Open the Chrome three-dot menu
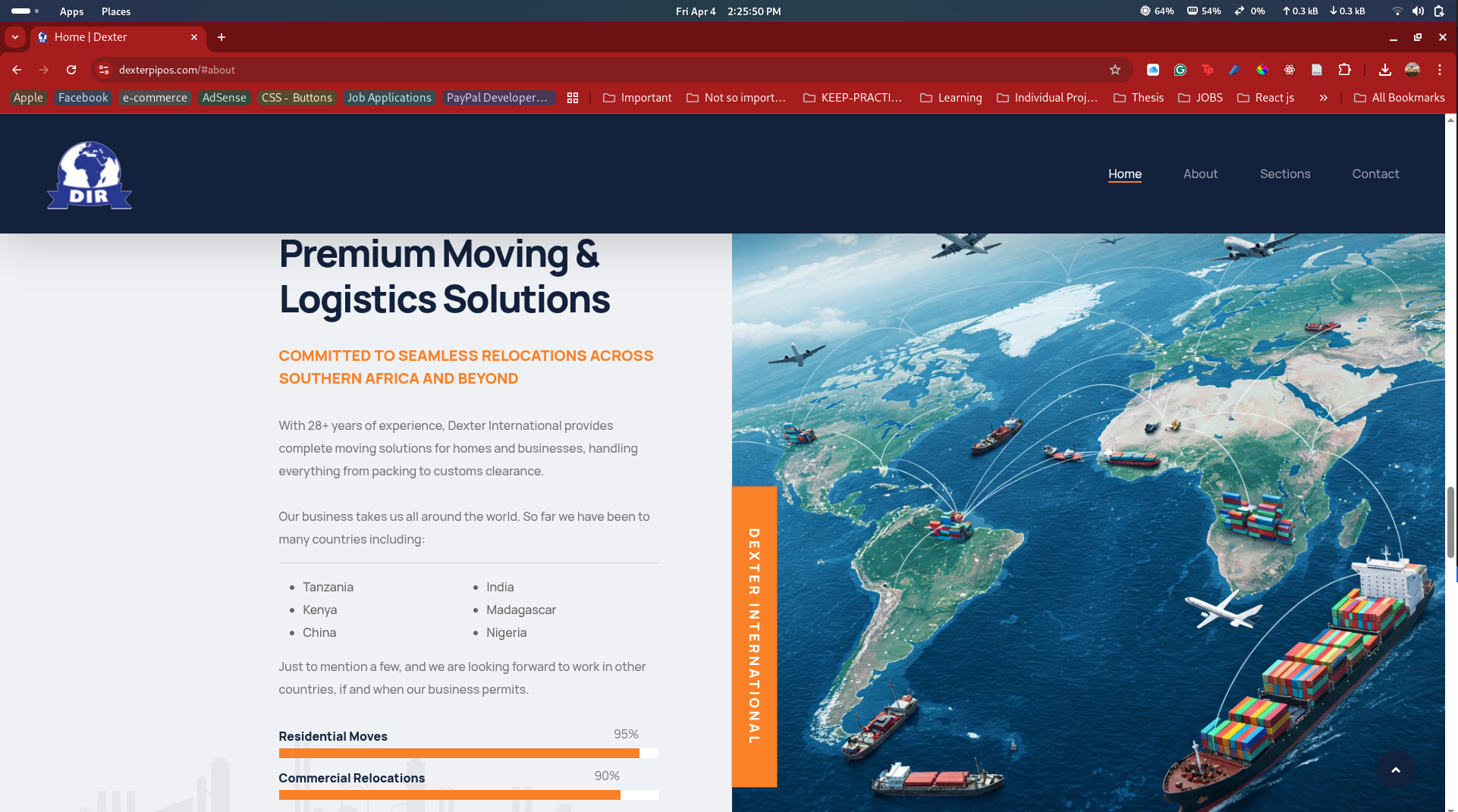 [1440, 70]
